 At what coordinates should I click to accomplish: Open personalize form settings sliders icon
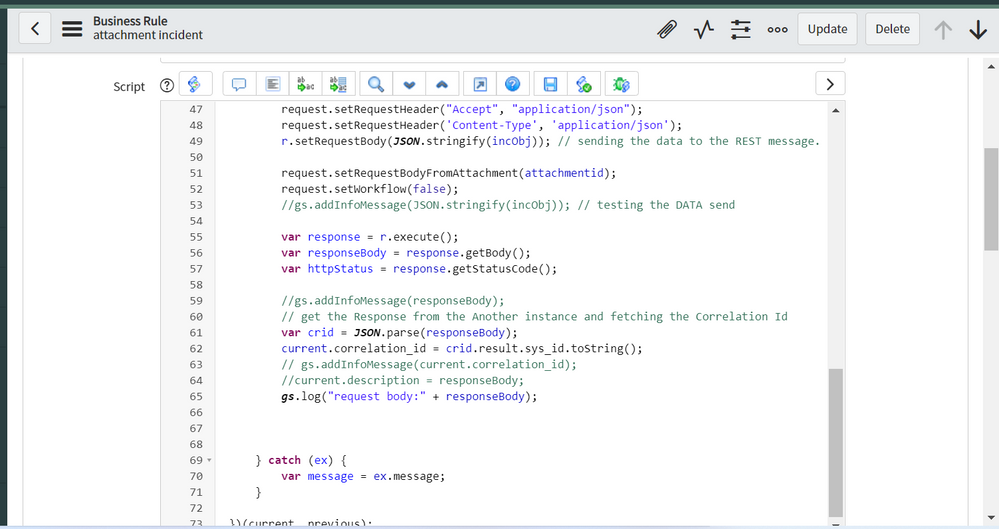pyautogui.click(x=740, y=29)
